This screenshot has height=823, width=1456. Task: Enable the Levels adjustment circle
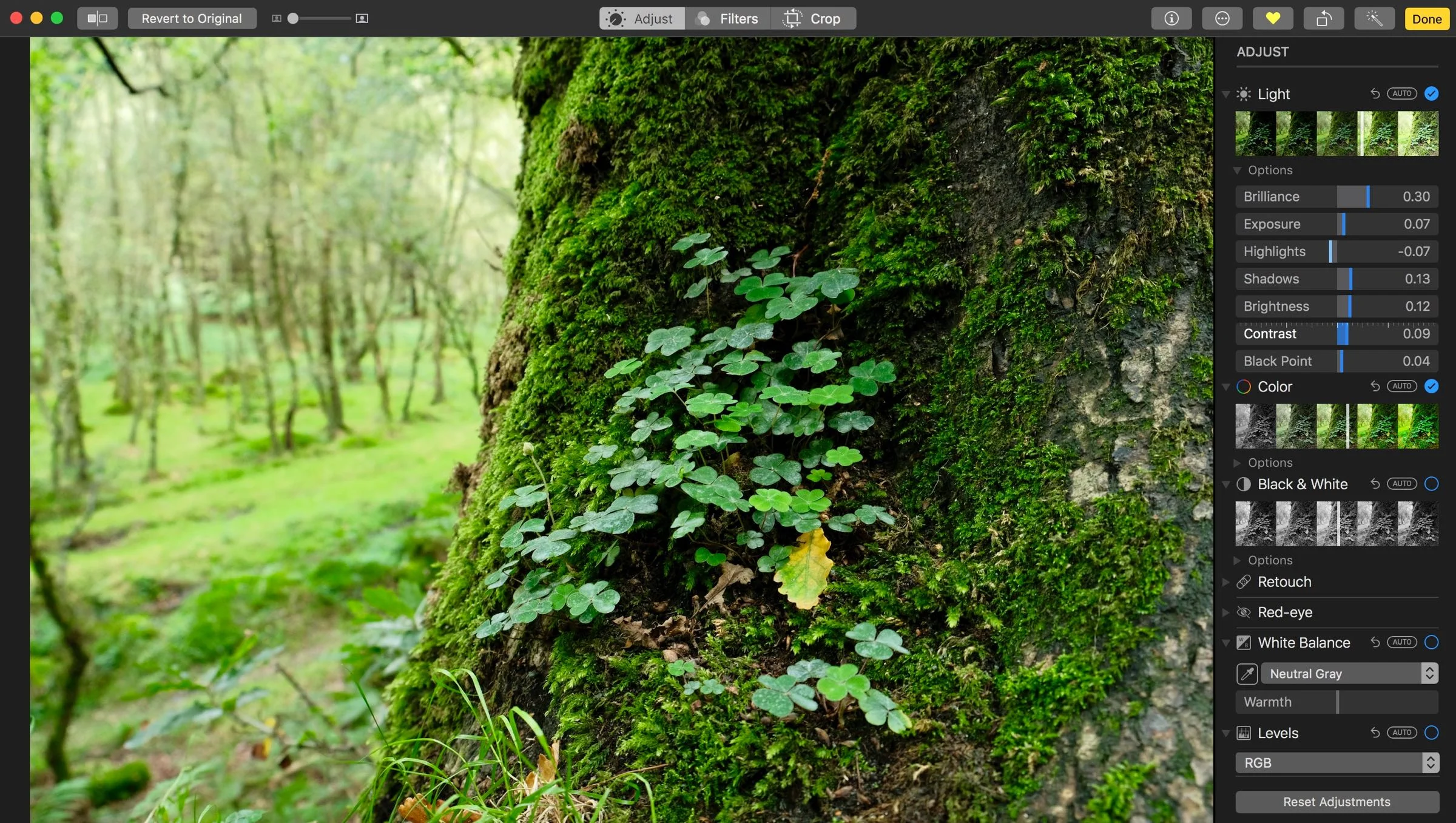1431,733
